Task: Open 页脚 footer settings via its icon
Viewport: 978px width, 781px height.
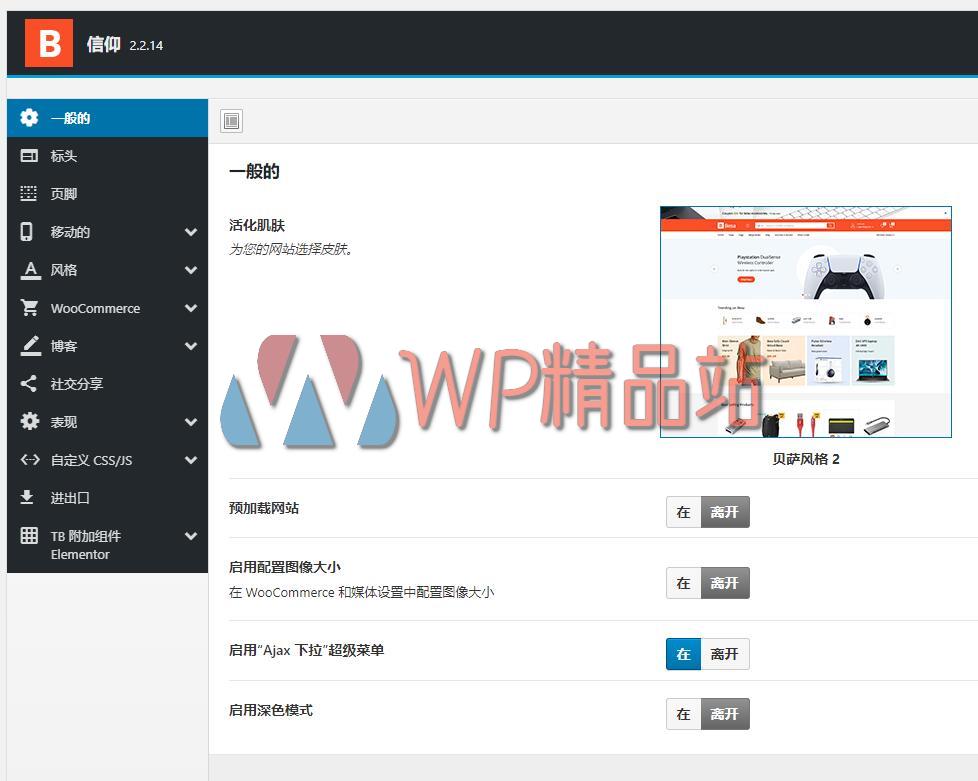Action: [29, 193]
